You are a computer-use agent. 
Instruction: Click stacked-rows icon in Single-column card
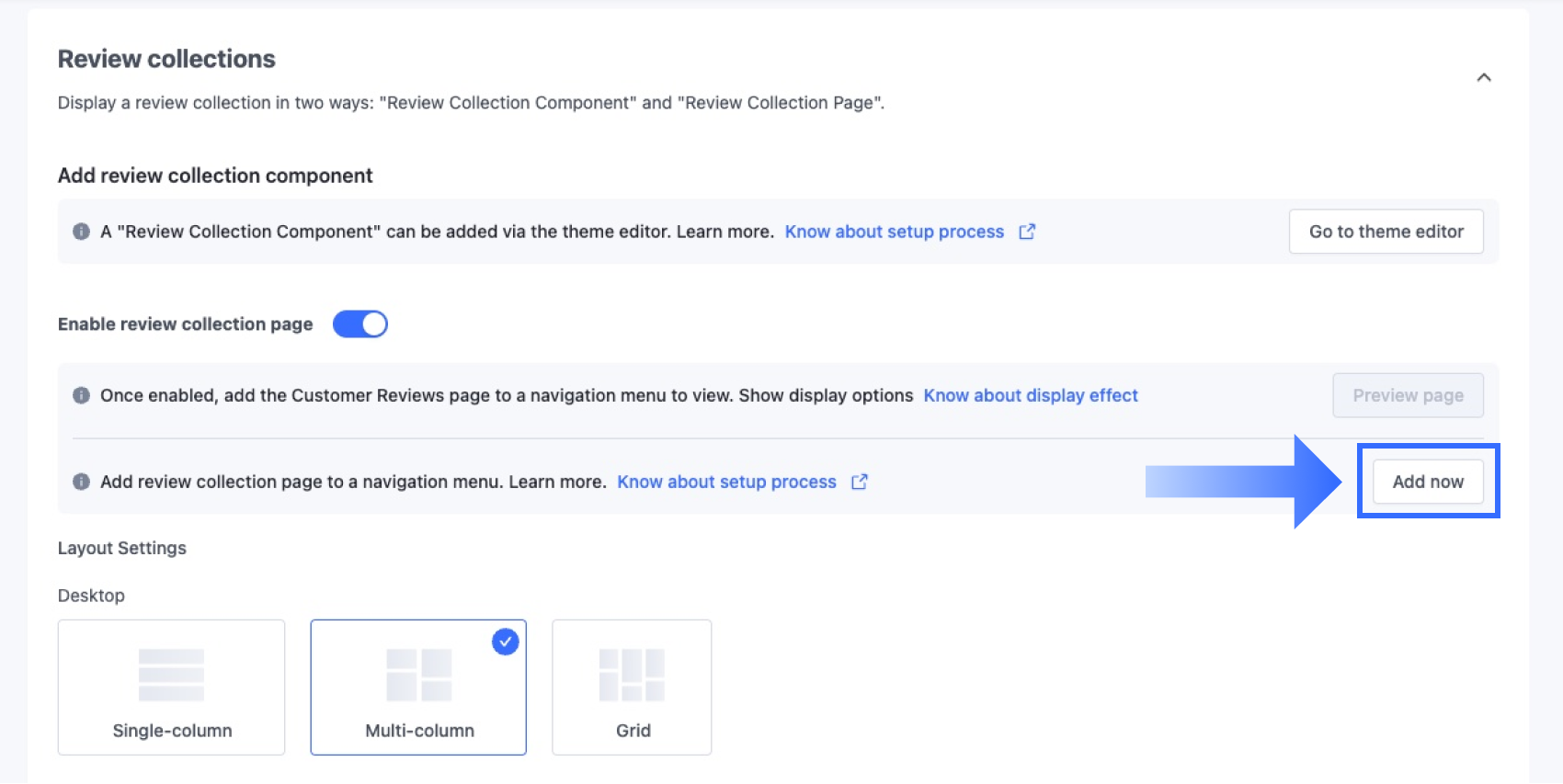(x=171, y=675)
